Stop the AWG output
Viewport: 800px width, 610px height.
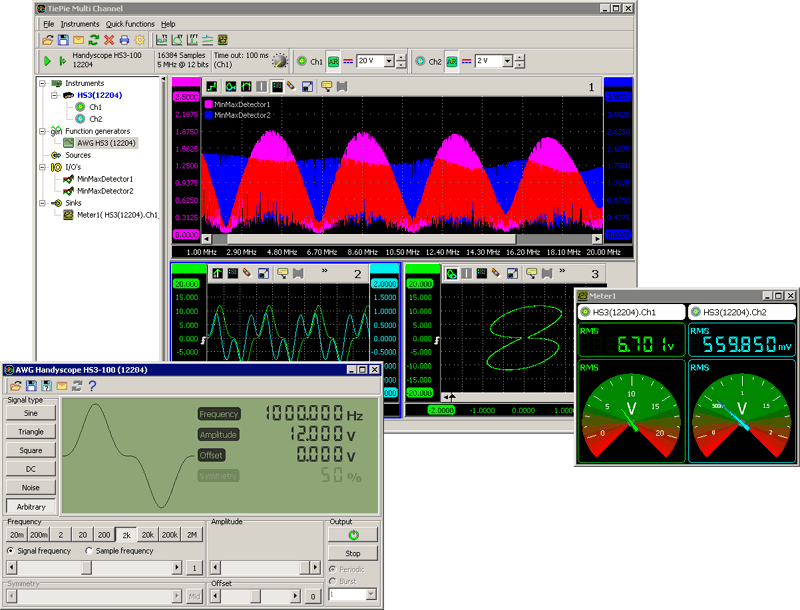(353, 553)
